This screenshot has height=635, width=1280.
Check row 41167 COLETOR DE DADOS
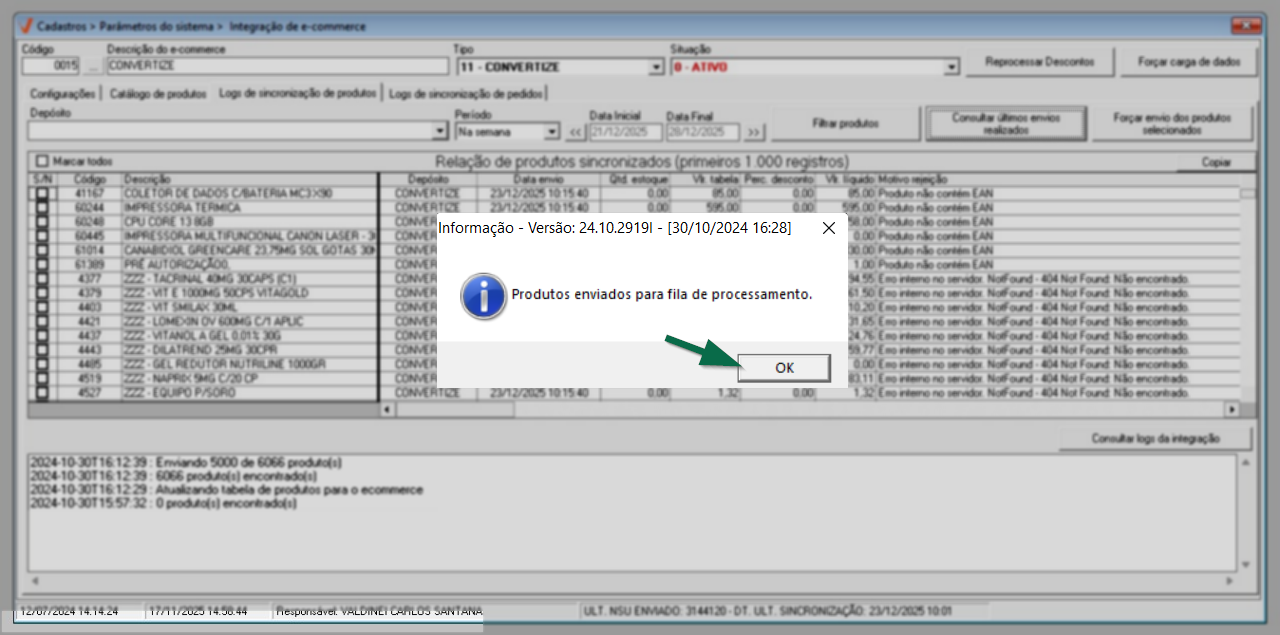(x=42, y=193)
